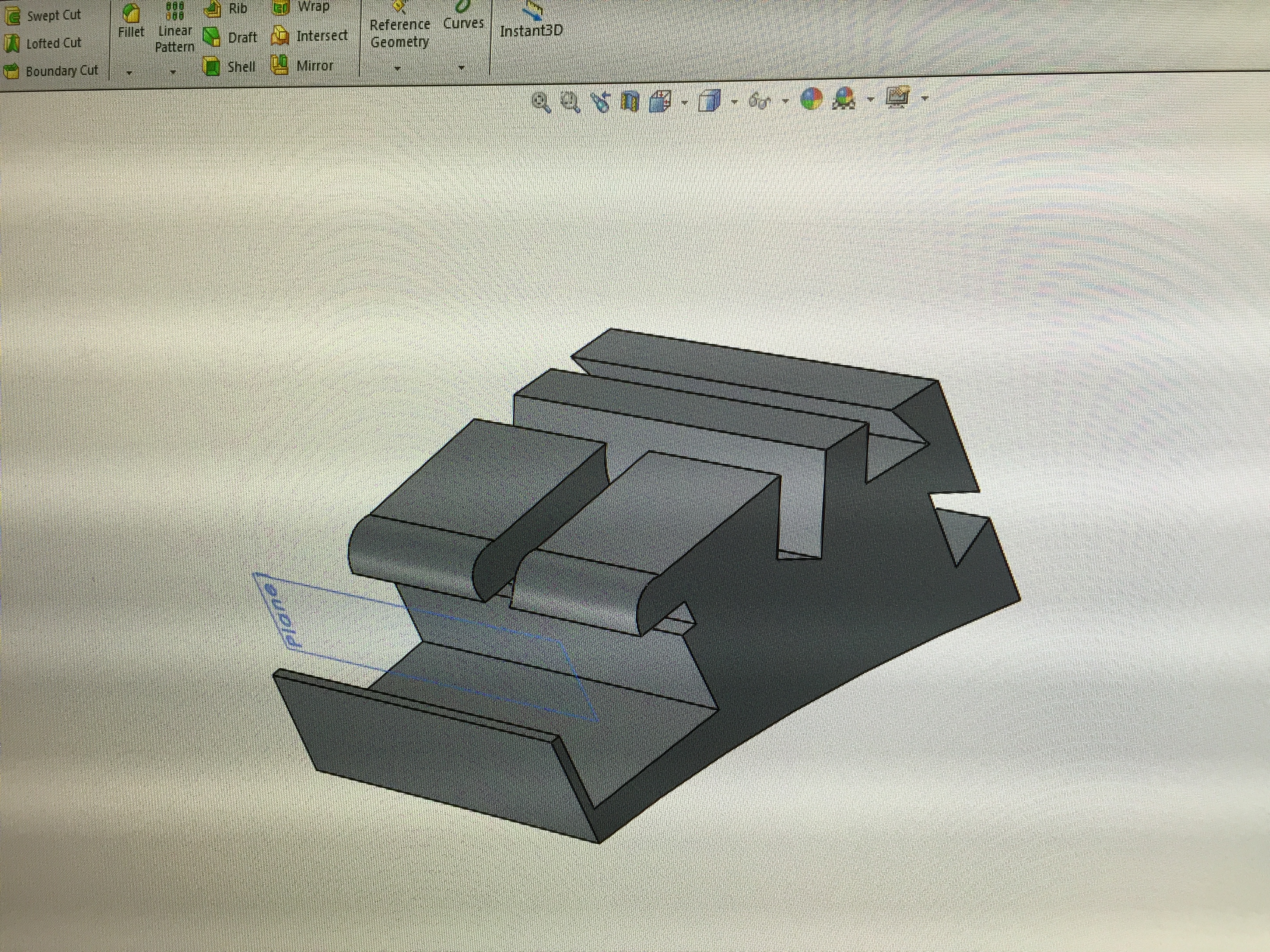Image resolution: width=1270 pixels, height=952 pixels.
Task: Expand the Reference Geometry dropdown arrow
Action: coord(397,68)
